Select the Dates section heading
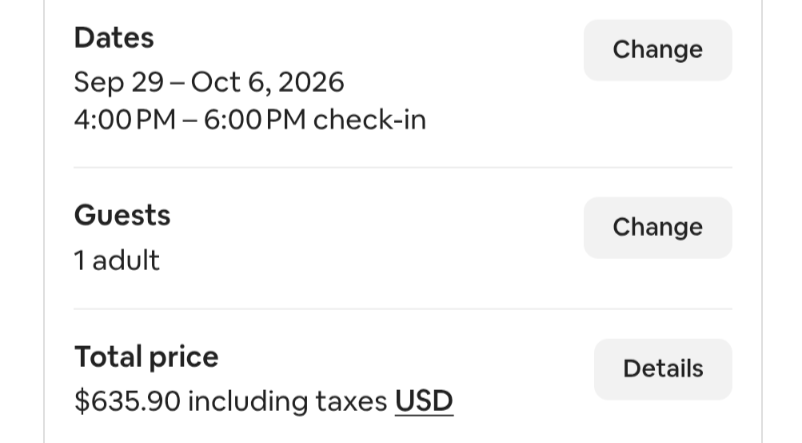 pos(114,38)
